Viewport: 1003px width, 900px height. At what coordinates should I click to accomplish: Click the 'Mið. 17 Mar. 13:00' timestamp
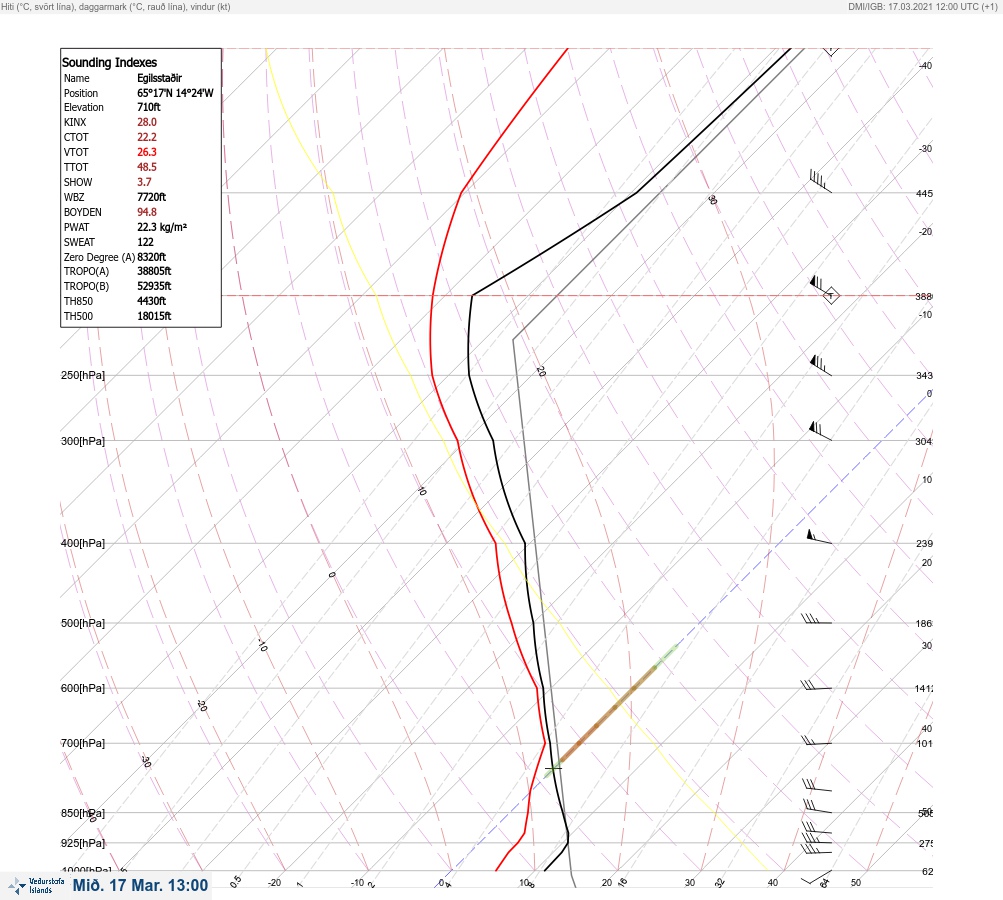point(140,885)
